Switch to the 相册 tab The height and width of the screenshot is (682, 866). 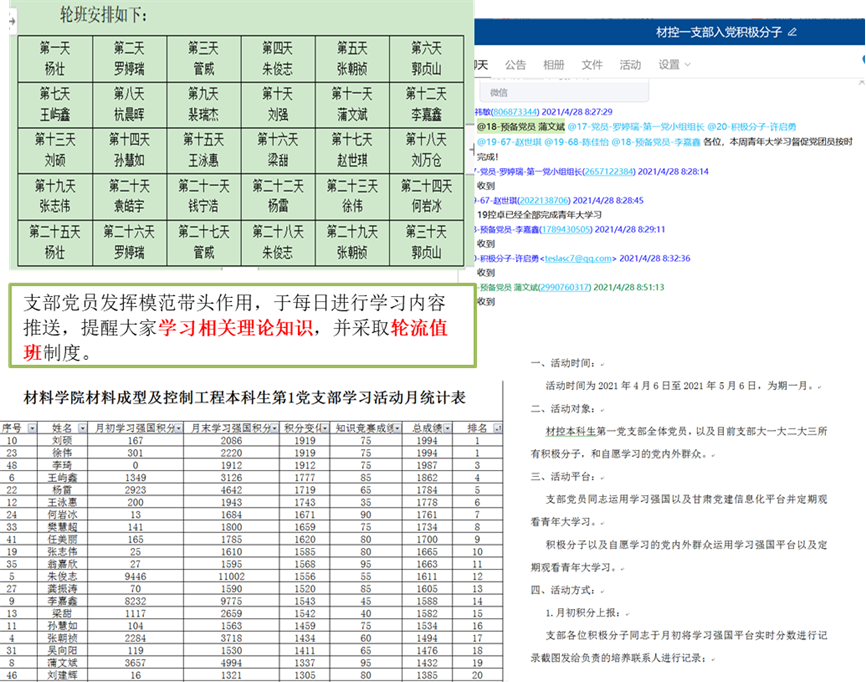pyautogui.click(x=553, y=65)
